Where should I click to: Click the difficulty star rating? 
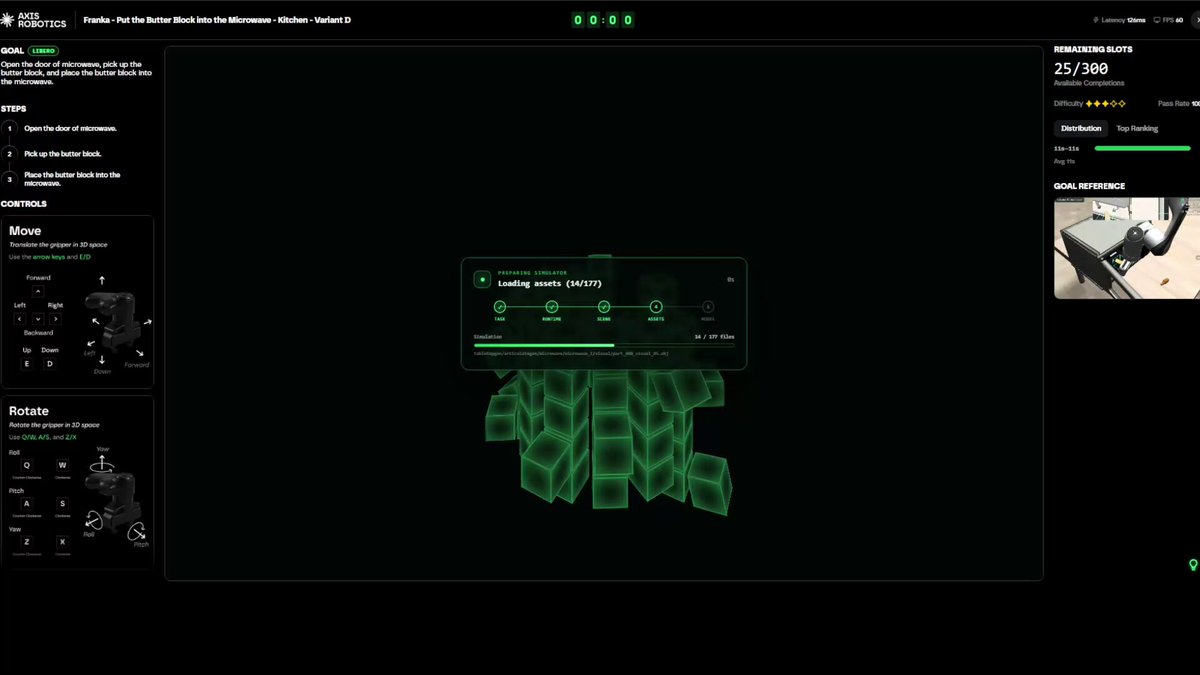coord(1106,104)
